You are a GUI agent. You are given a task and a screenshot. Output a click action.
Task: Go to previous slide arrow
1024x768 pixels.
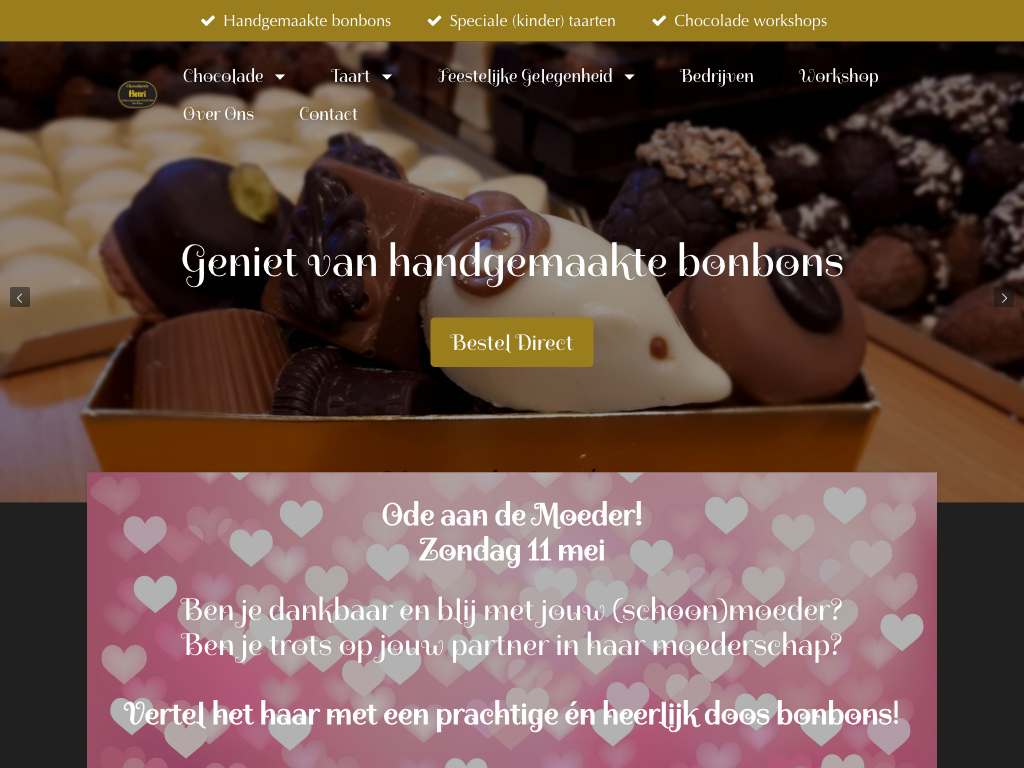(20, 297)
